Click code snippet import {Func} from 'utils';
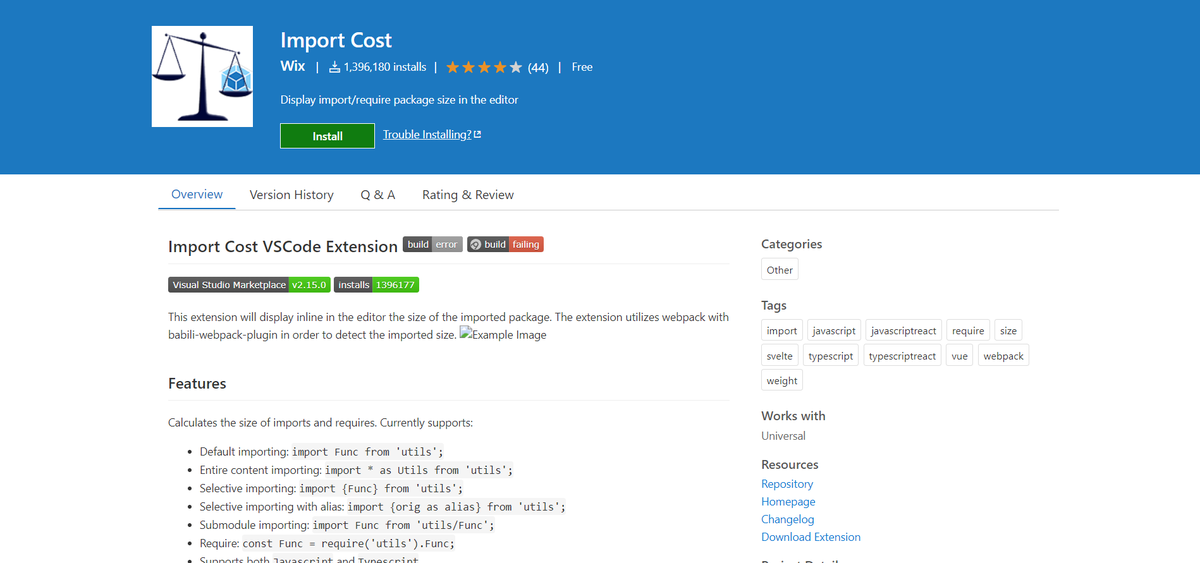The height and width of the screenshot is (563, 1200). coord(381,488)
